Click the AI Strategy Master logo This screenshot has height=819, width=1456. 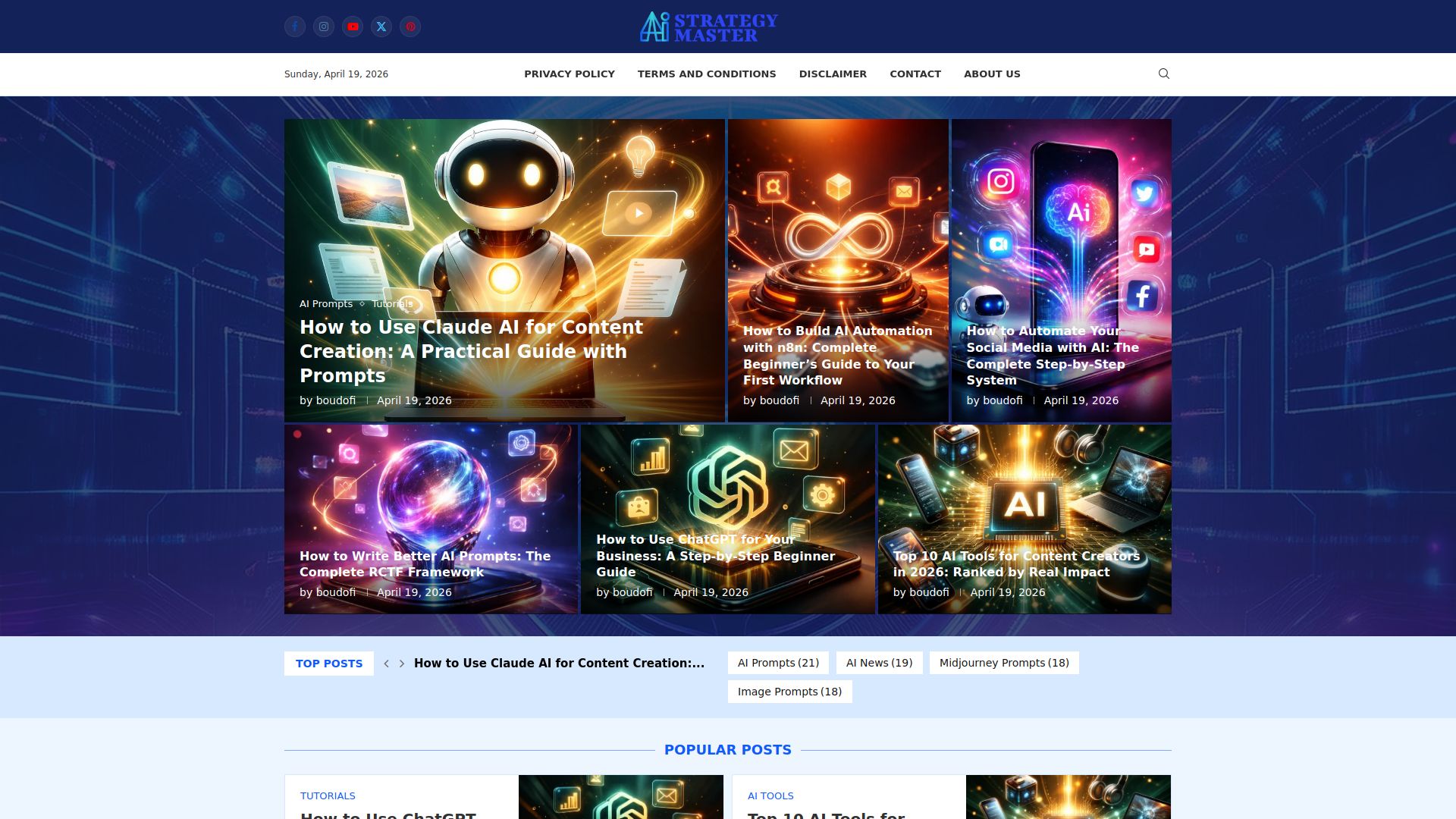(708, 27)
